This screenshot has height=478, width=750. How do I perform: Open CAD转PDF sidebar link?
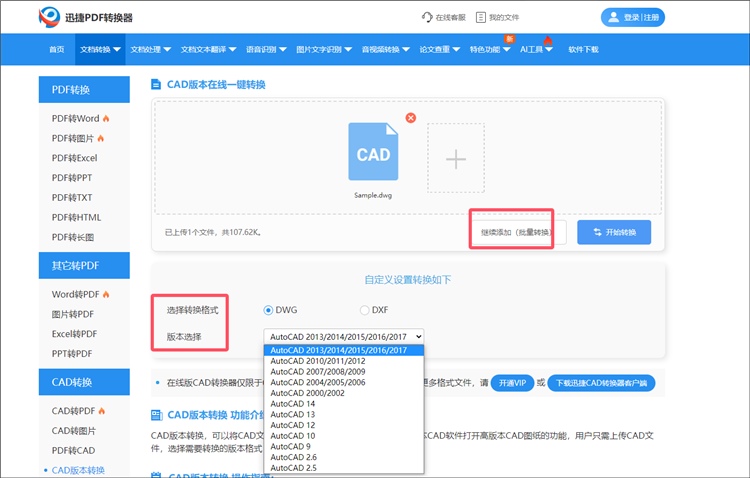[75, 411]
